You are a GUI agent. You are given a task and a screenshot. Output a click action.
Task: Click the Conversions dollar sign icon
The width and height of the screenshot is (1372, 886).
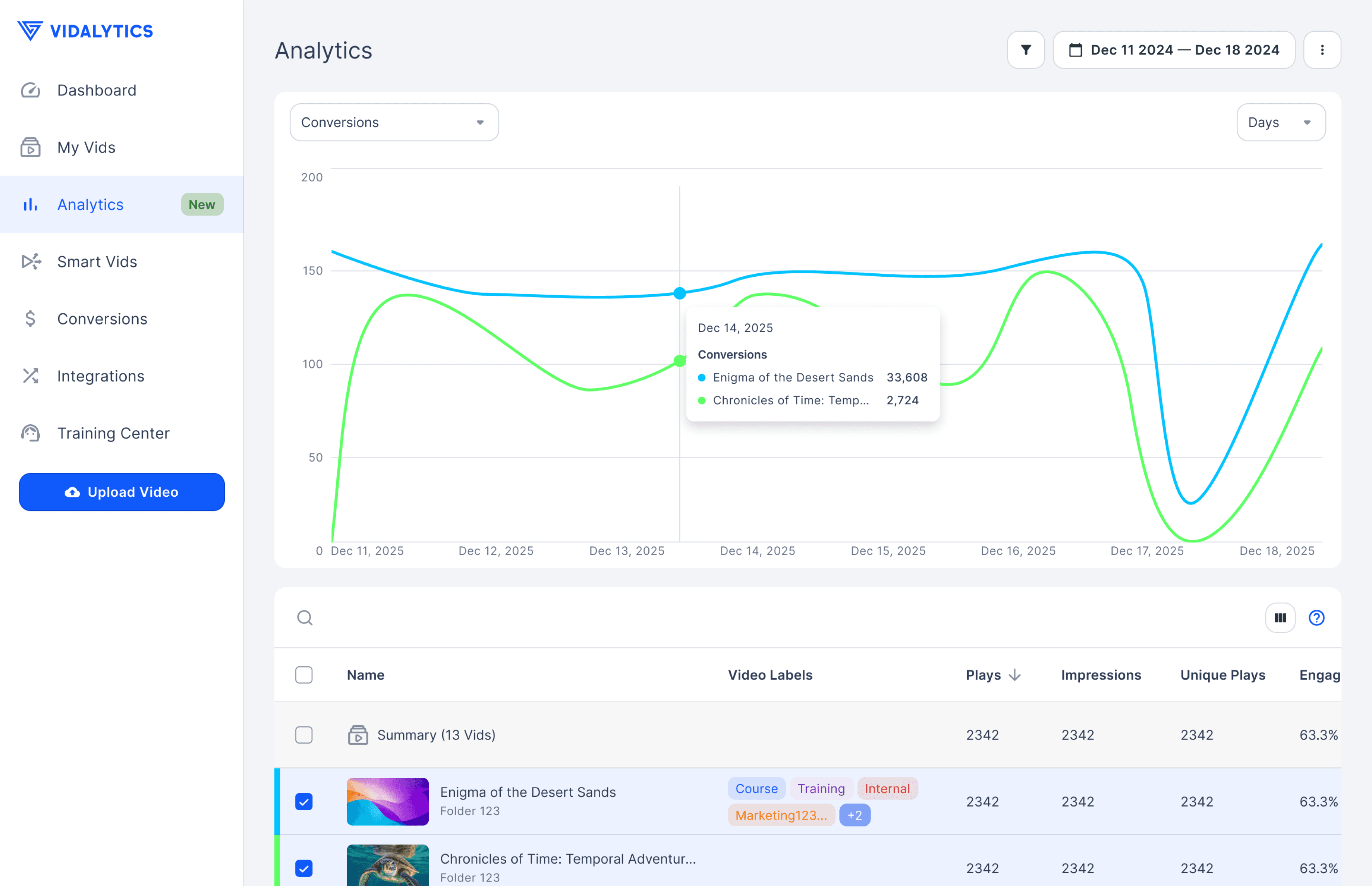31,319
